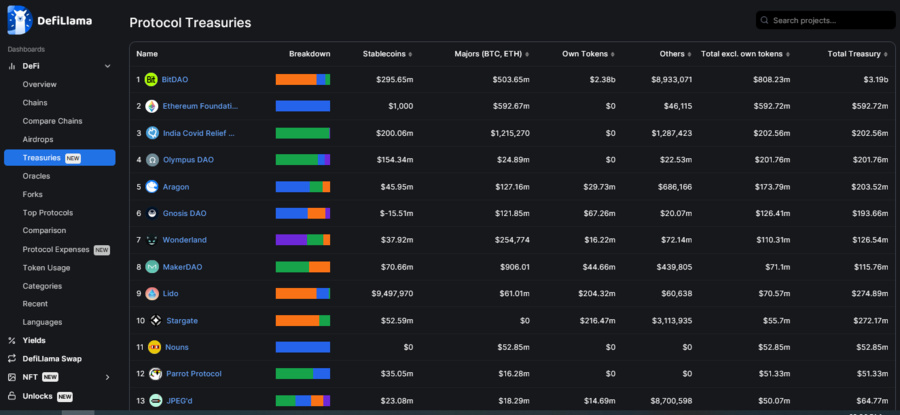Open the Airdrops sidebar item
The image size is (900, 415).
(37, 139)
